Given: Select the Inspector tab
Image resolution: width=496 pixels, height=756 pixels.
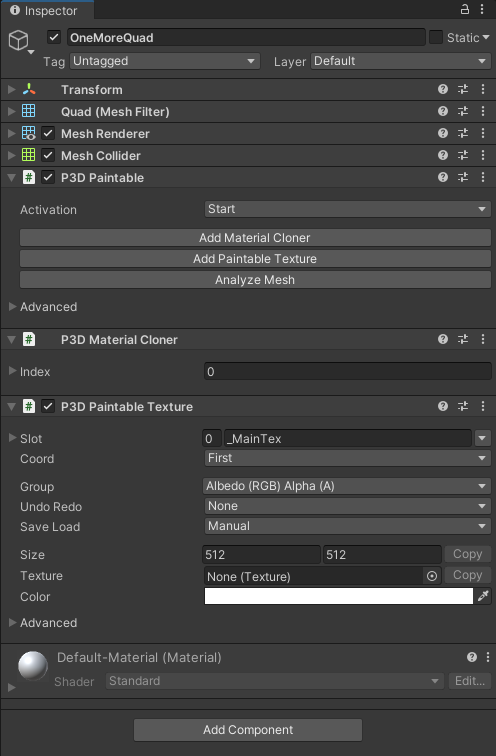Looking at the screenshot, I should [44, 10].
